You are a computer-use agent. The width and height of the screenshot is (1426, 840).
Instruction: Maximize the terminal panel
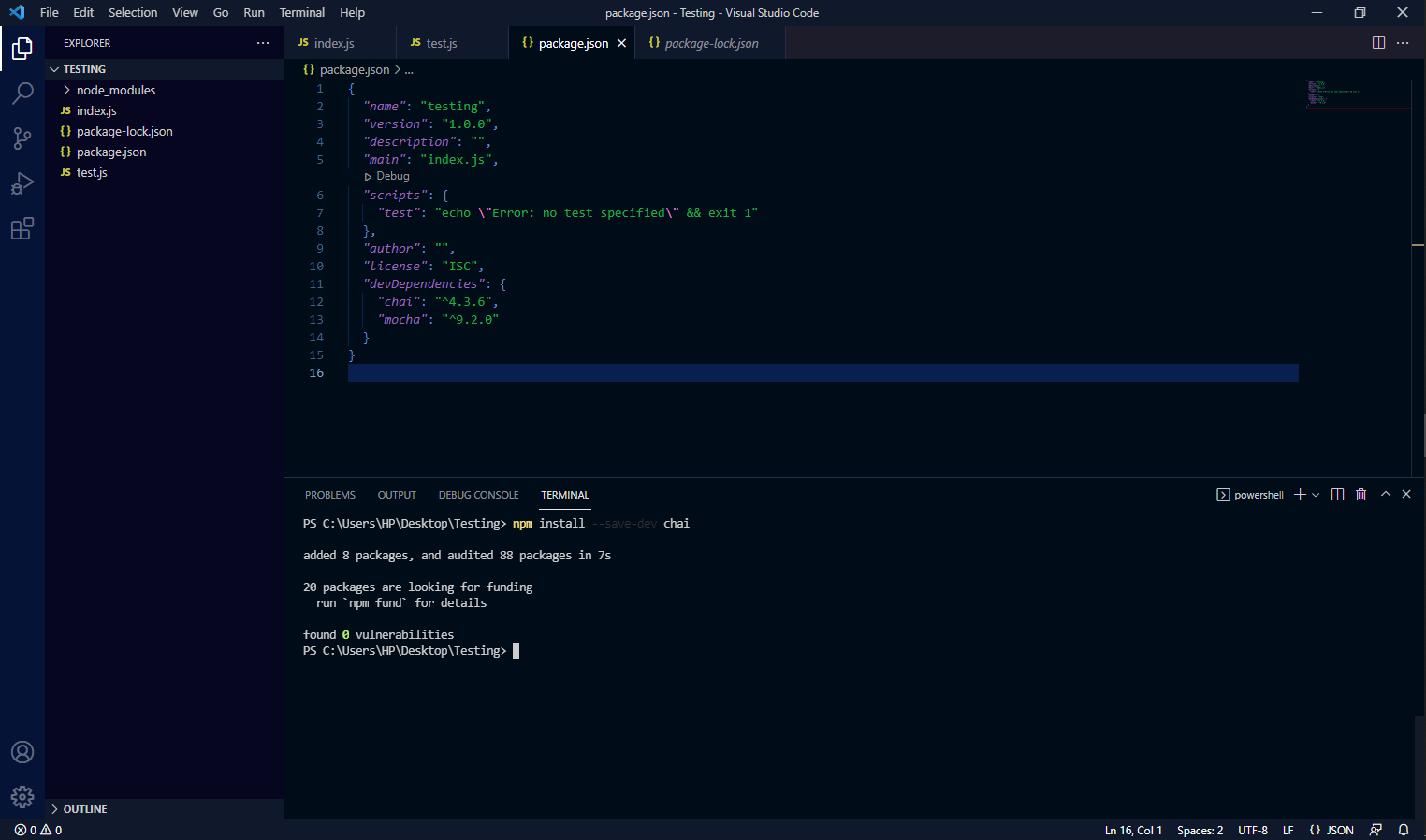(x=1386, y=494)
